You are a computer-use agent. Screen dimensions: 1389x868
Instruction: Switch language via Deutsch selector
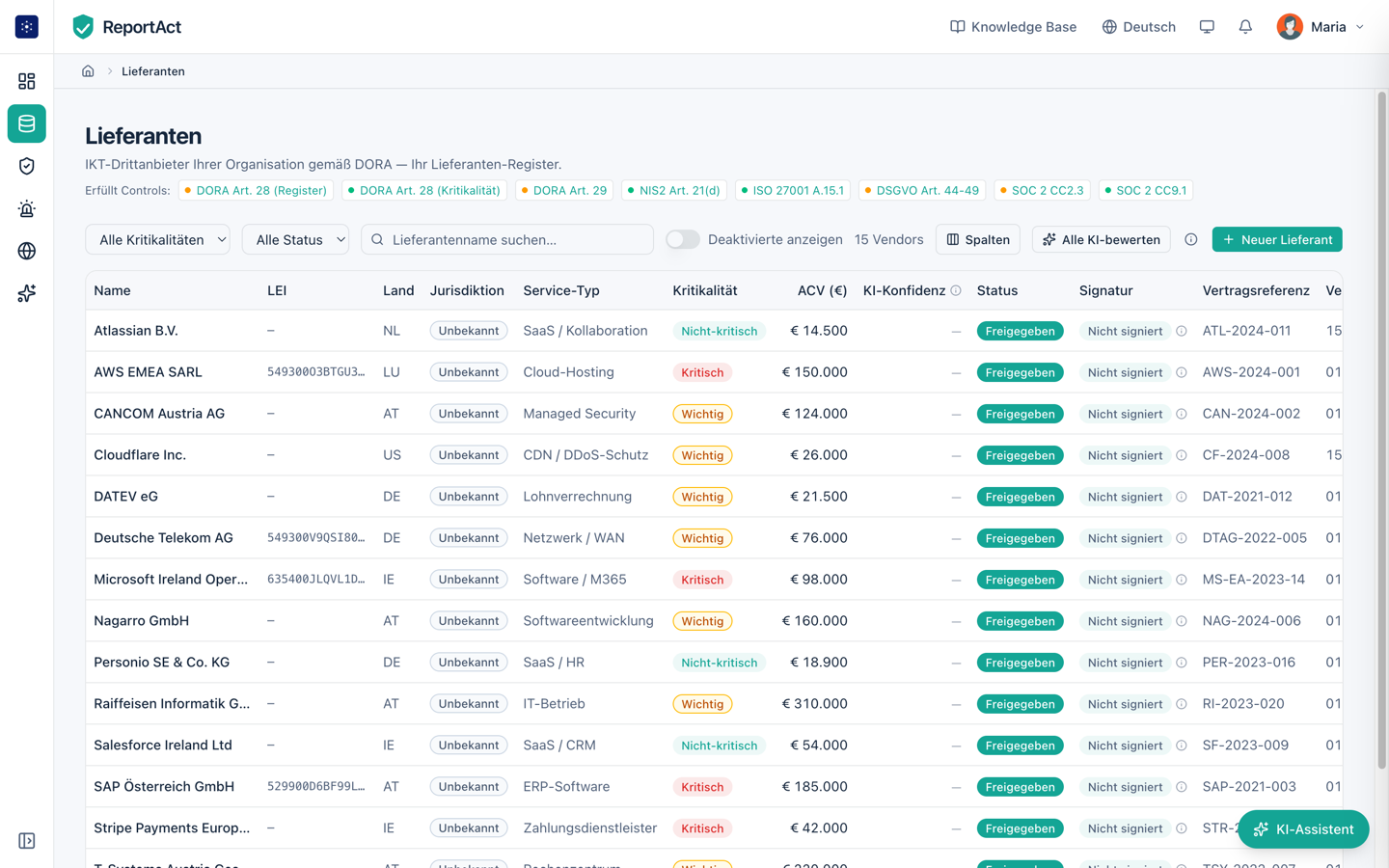coord(1138,27)
